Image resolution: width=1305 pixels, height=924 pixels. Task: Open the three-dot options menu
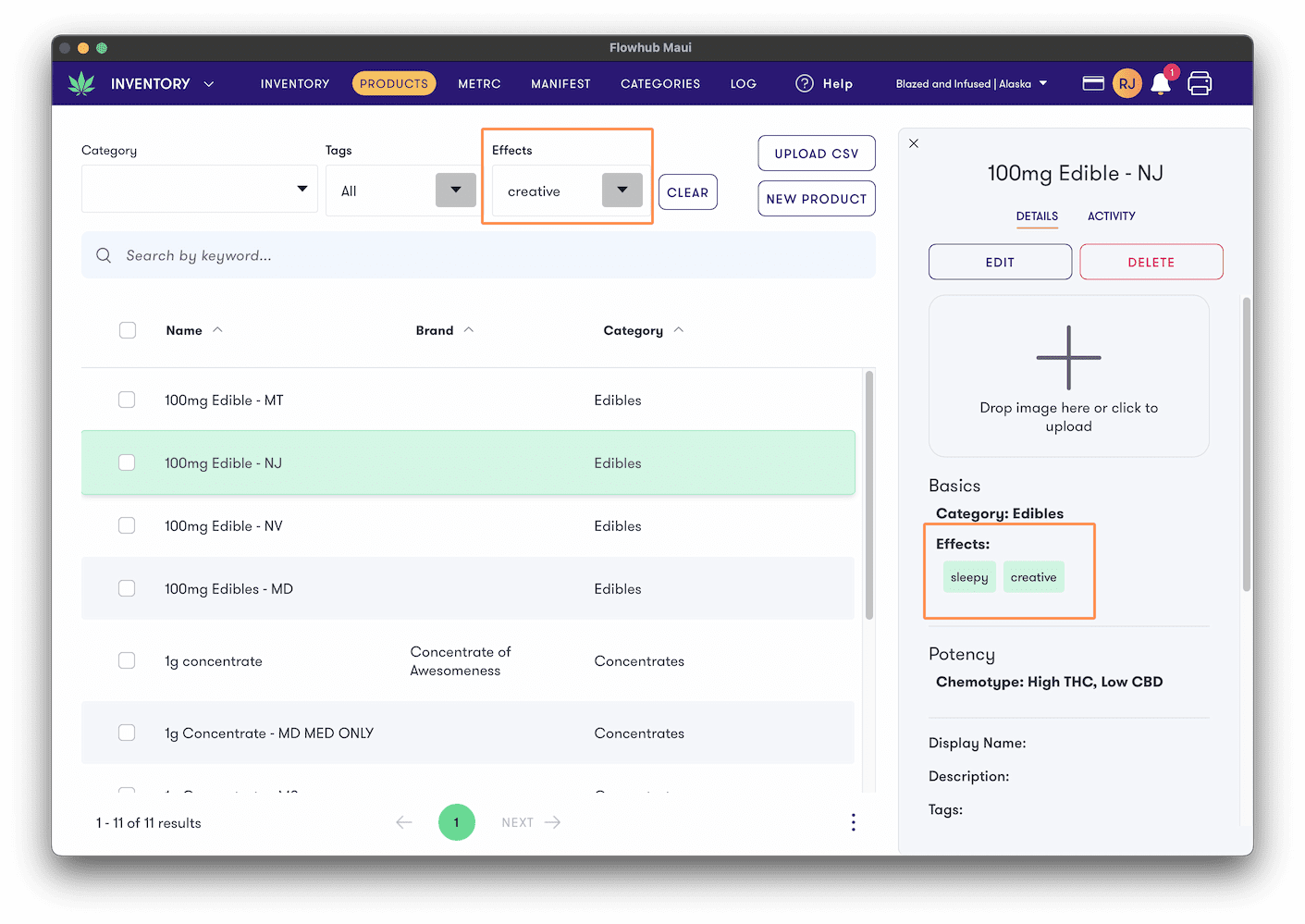pyautogui.click(x=853, y=822)
